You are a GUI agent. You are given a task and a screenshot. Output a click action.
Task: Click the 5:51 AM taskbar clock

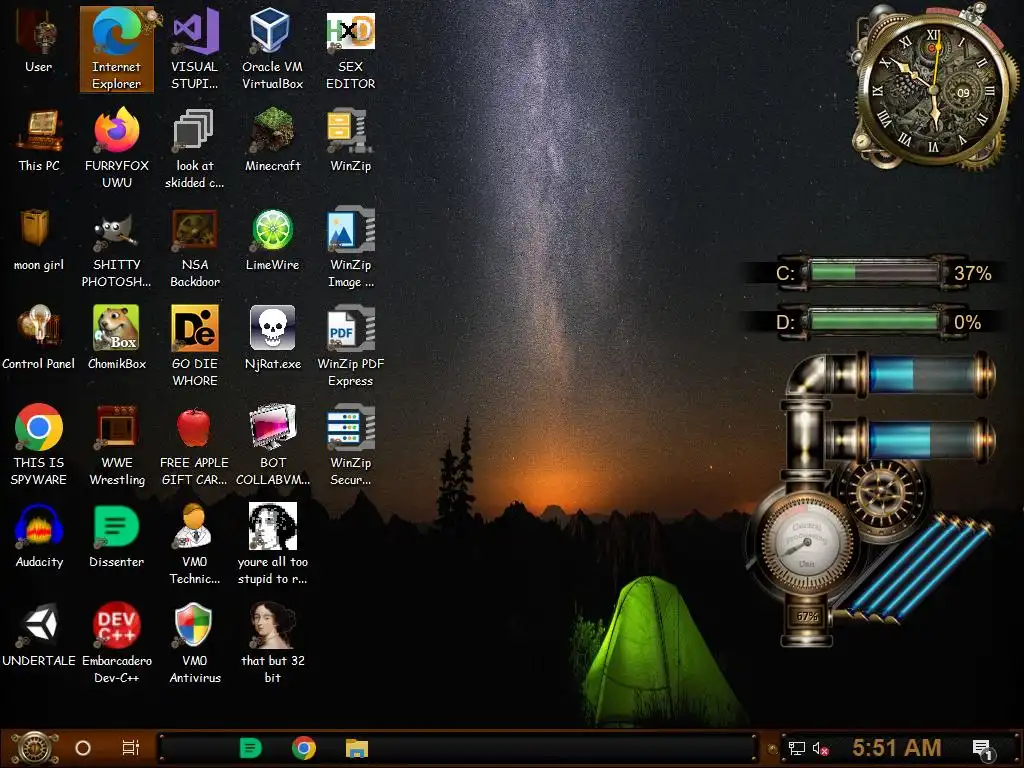coord(897,748)
